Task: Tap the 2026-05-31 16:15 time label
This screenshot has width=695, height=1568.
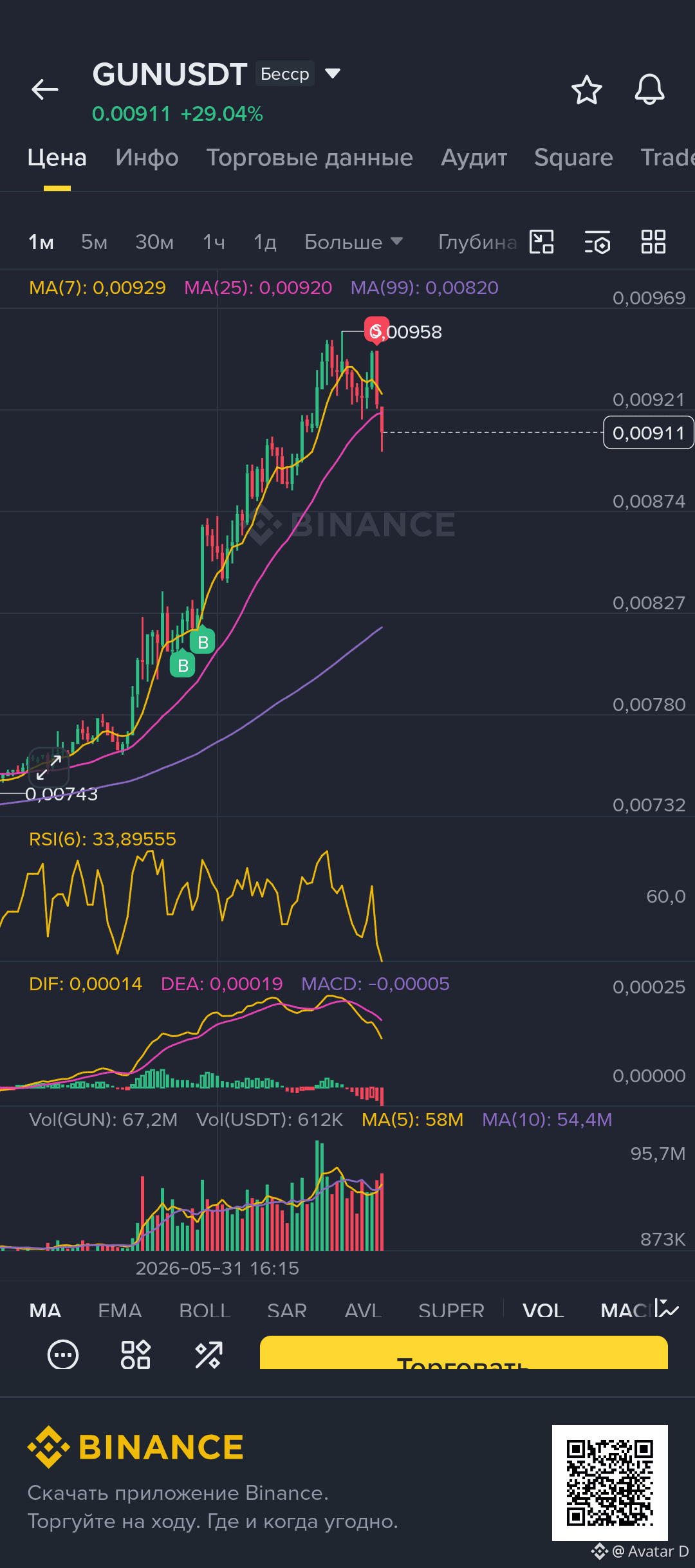Action: pos(218,1268)
